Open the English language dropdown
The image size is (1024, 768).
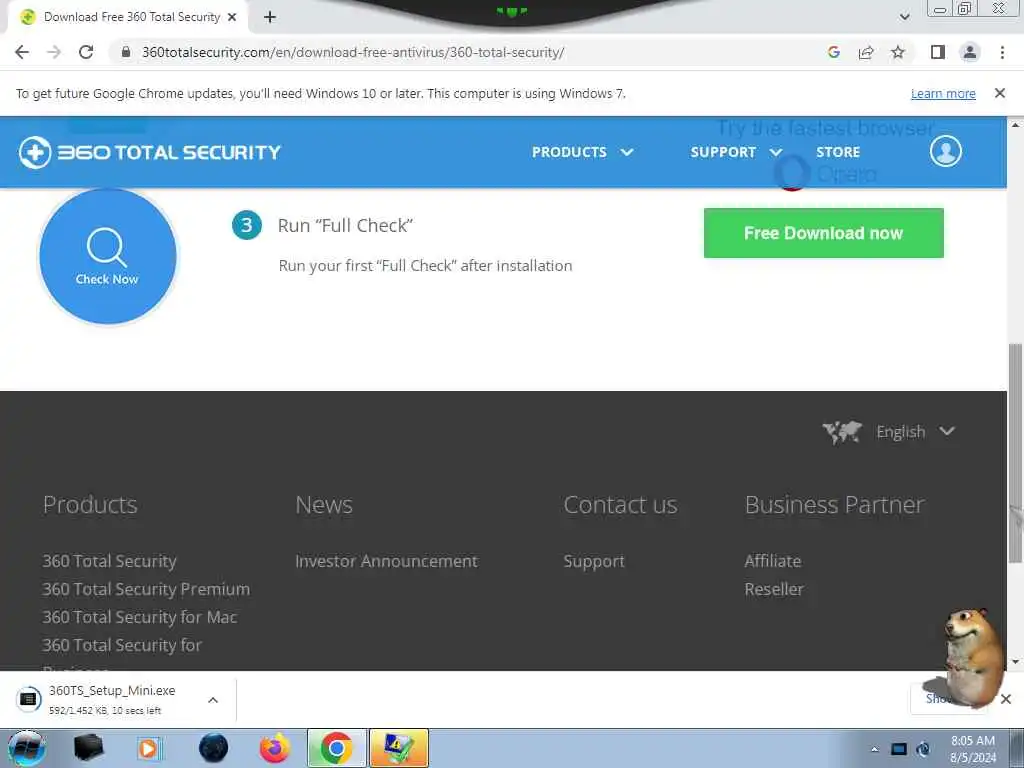tap(915, 432)
